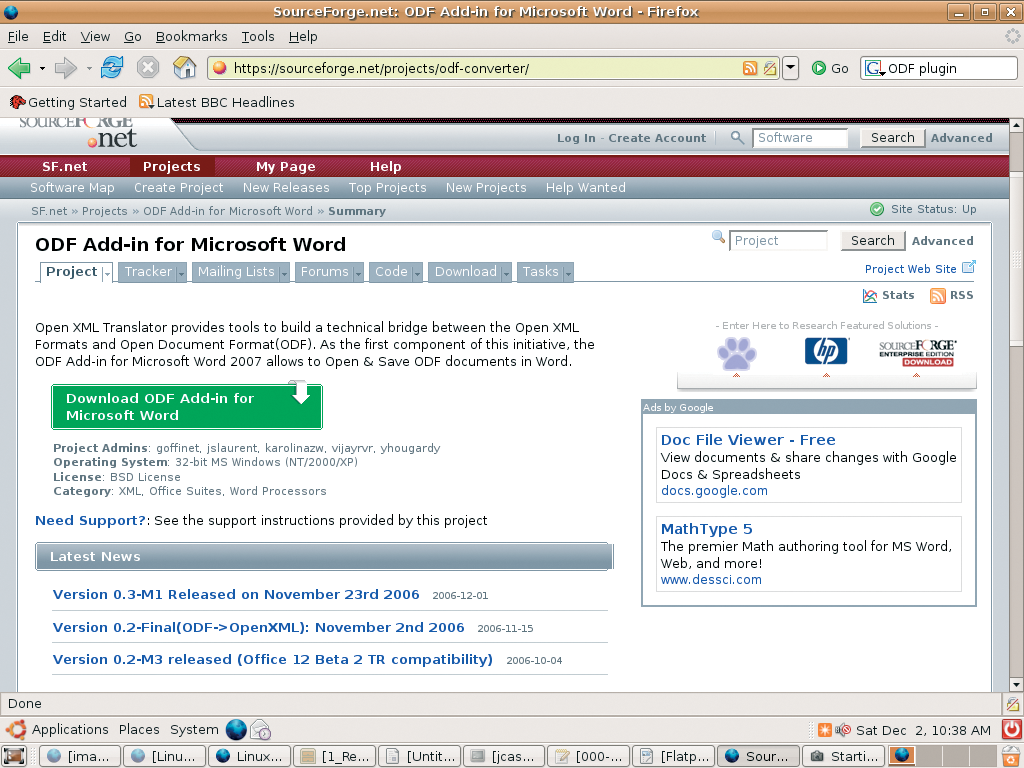The height and width of the screenshot is (768, 1024).
Task: Launch the mail client envelope panel icon
Action: (x=261, y=729)
